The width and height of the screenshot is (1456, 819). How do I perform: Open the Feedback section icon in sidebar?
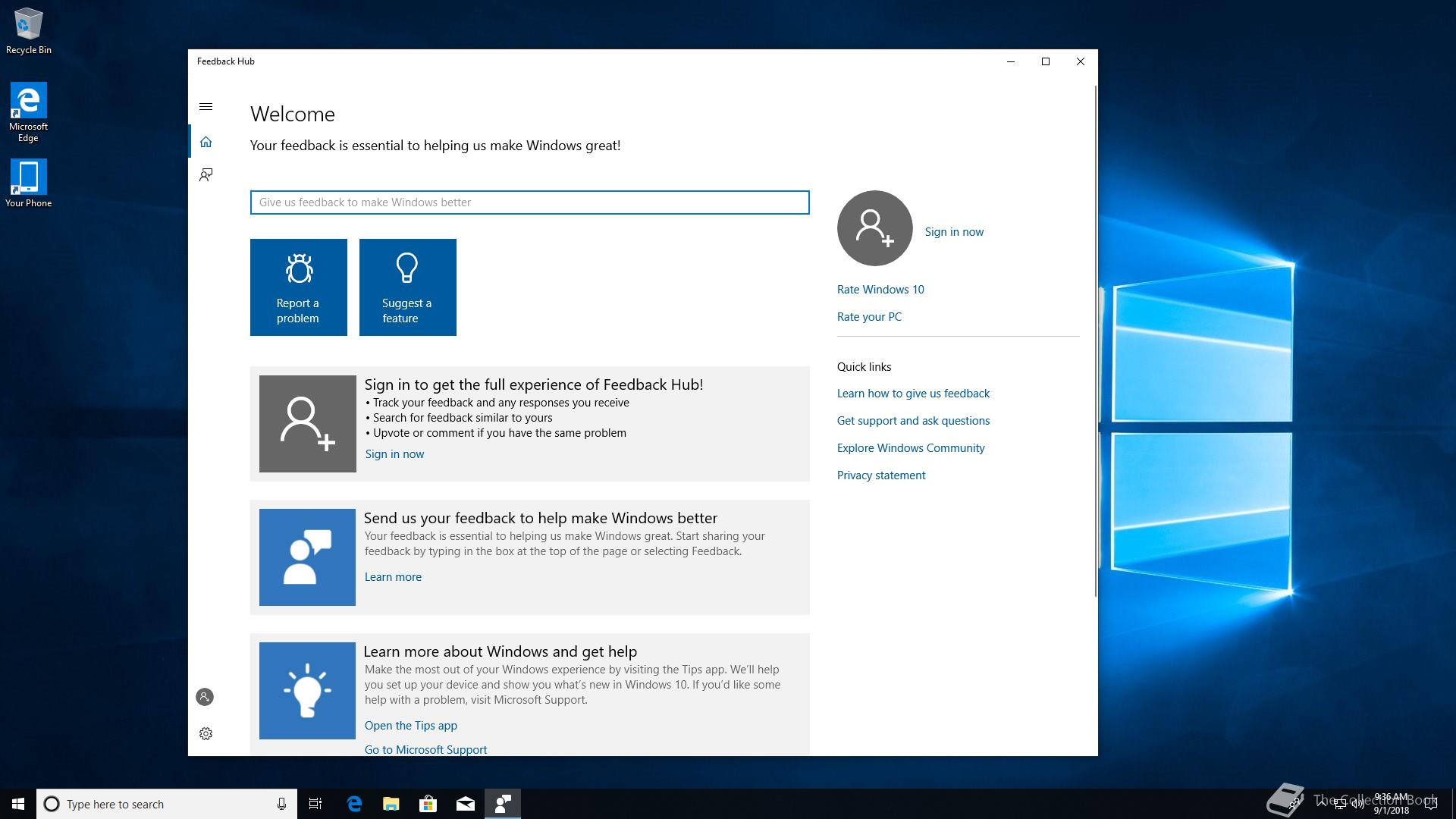(206, 175)
